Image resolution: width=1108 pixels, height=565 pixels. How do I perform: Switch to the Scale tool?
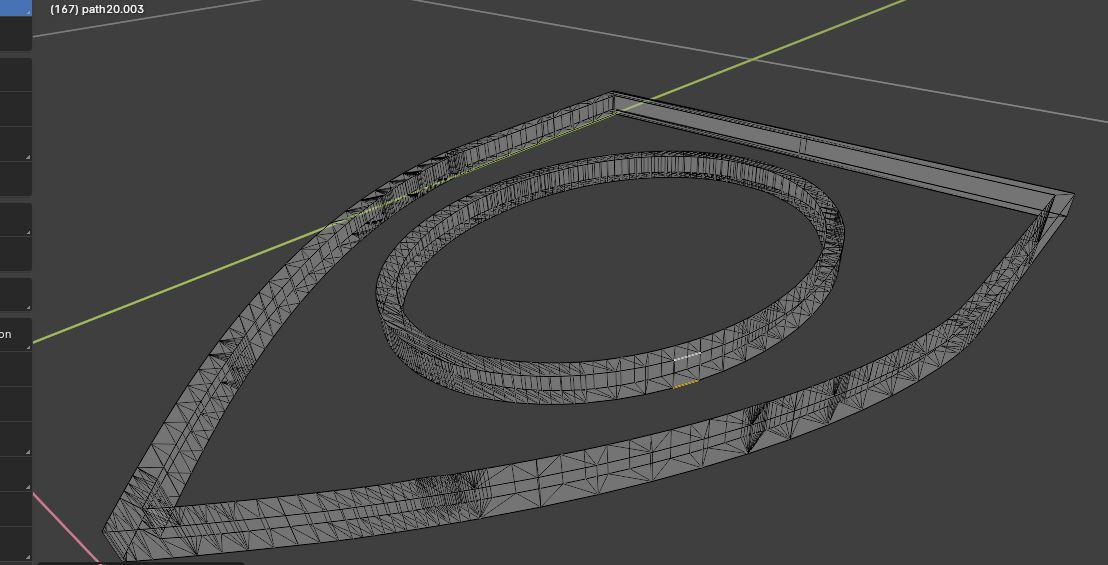(x=15, y=143)
